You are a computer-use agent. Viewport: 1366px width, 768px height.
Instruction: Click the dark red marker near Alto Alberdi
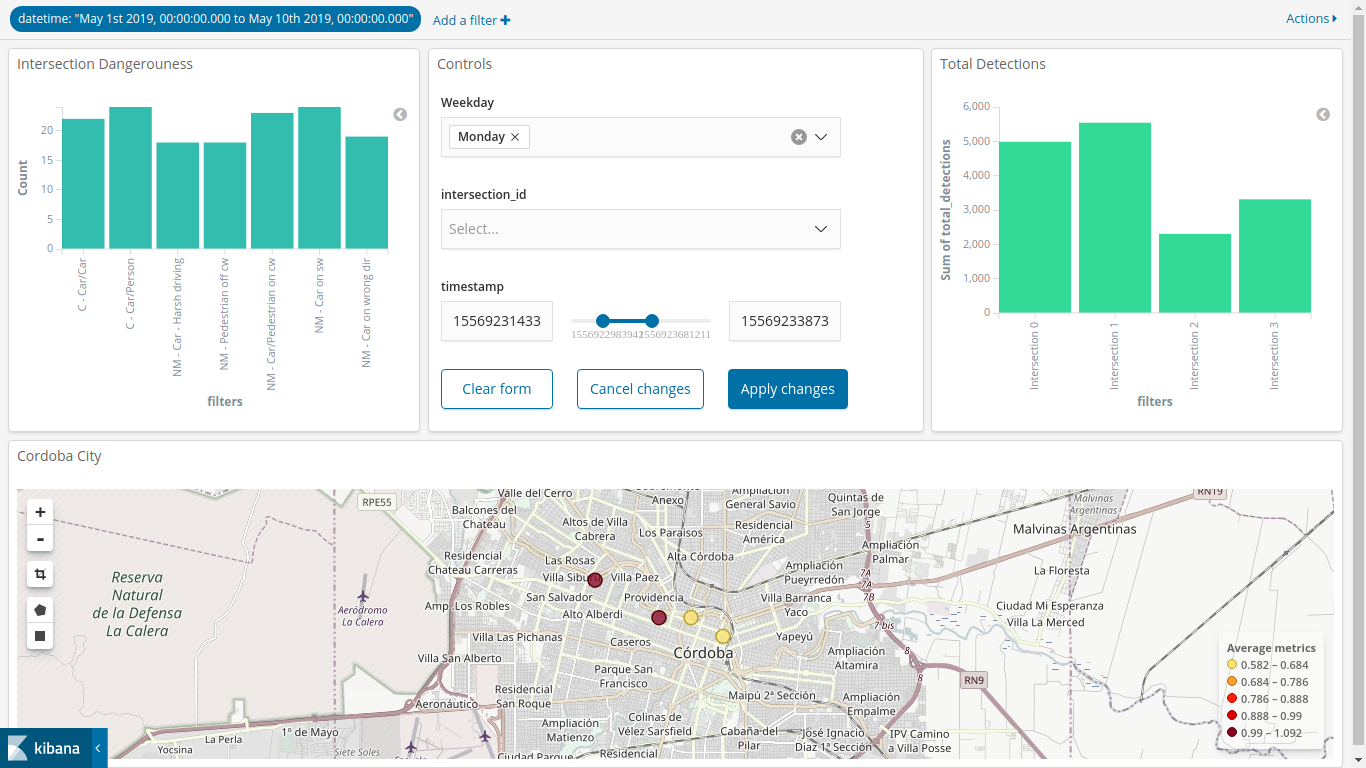(659, 618)
